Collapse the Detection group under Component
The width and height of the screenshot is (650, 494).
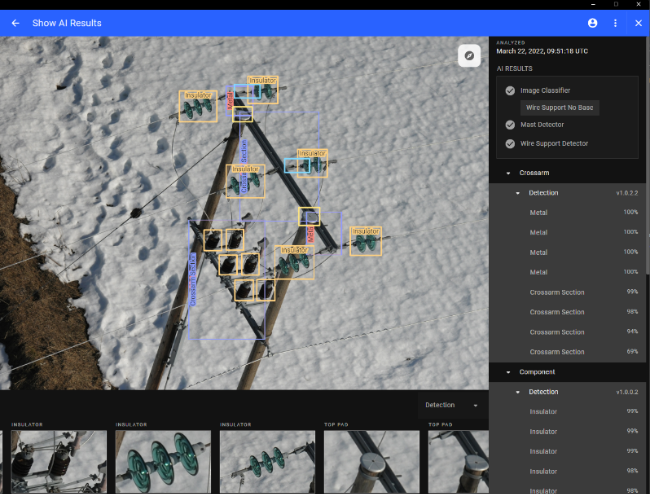(517, 392)
